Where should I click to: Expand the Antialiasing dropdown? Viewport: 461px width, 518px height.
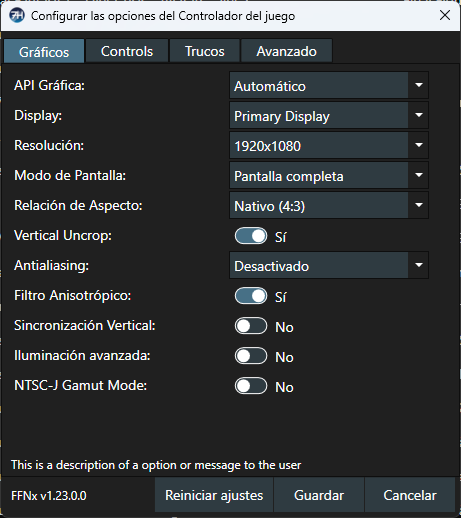(329, 265)
